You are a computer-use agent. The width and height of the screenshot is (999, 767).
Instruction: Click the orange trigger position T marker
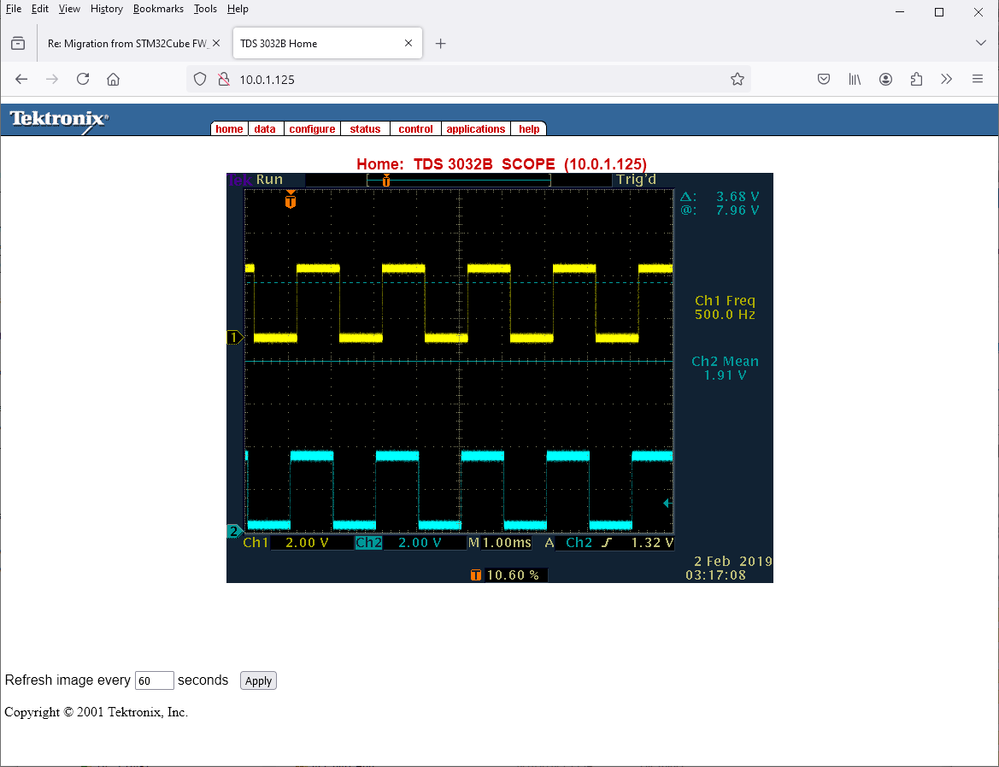[291, 201]
